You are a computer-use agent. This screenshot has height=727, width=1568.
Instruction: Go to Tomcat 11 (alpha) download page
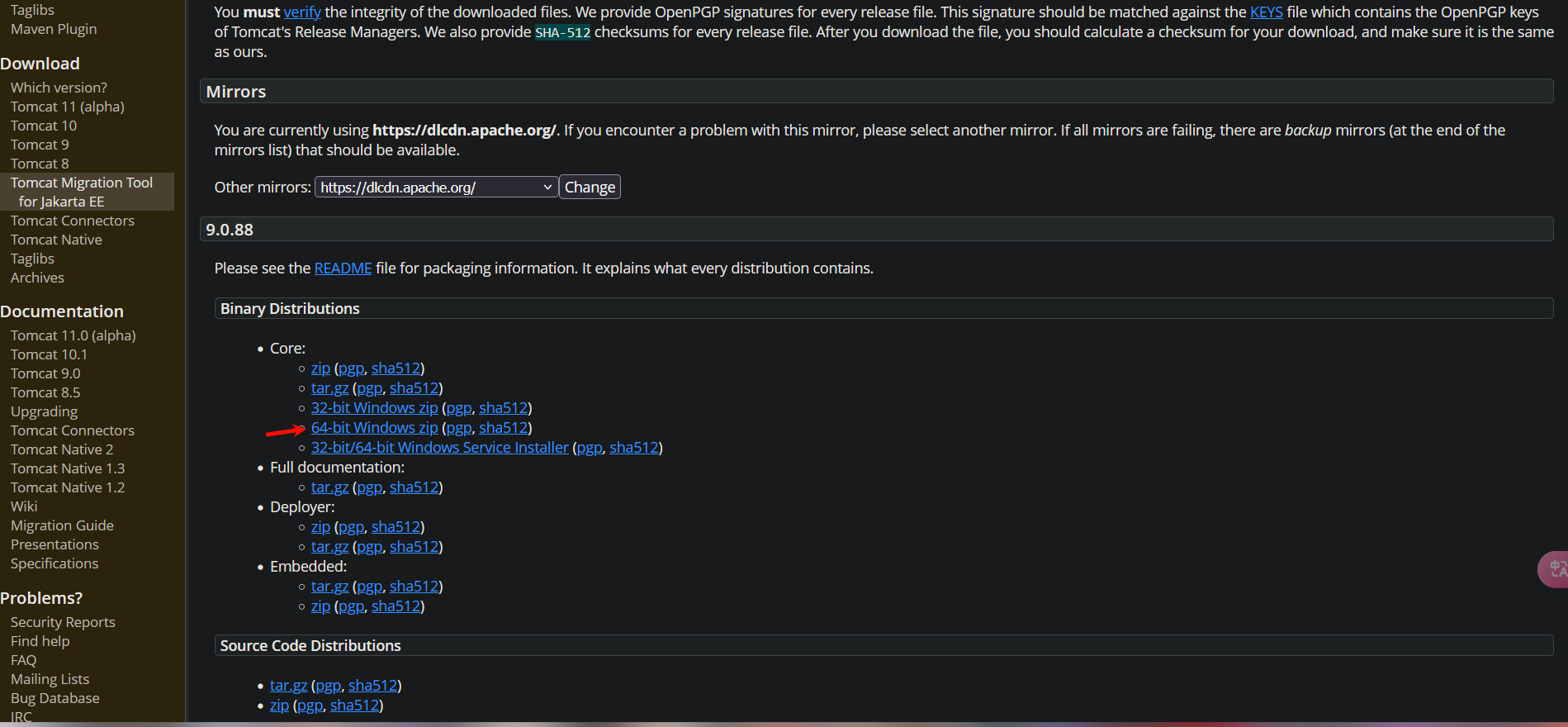coord(68,107)
